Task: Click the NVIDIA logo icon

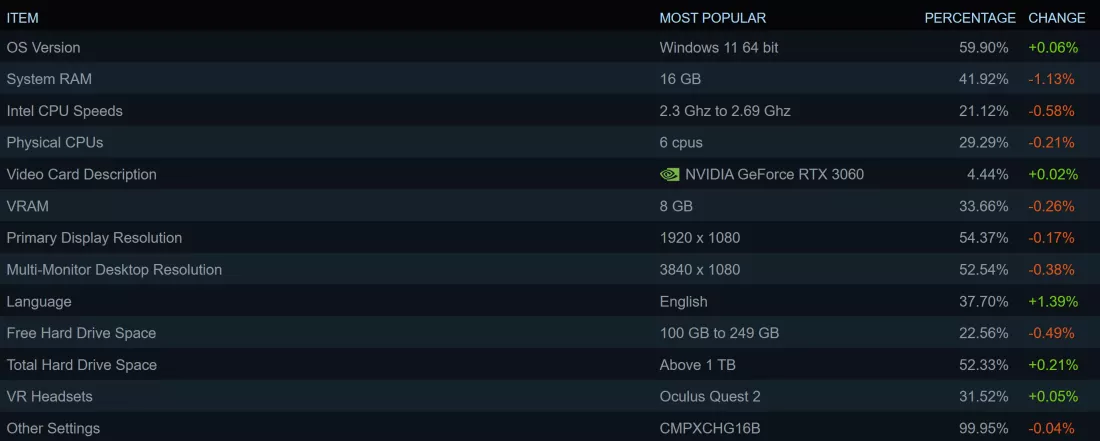Action: coord(669,175)
